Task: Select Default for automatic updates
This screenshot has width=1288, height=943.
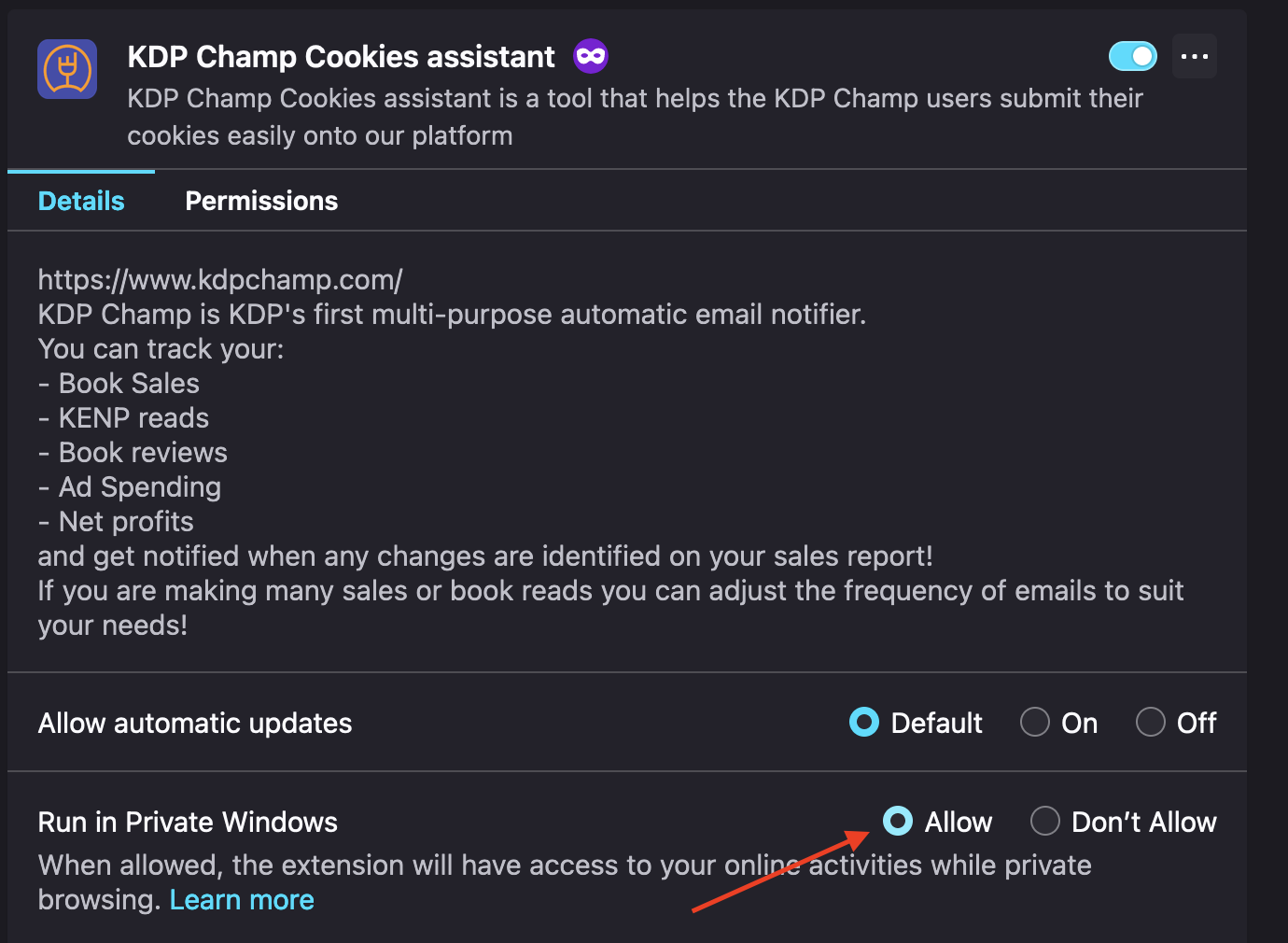Action: 916,723
